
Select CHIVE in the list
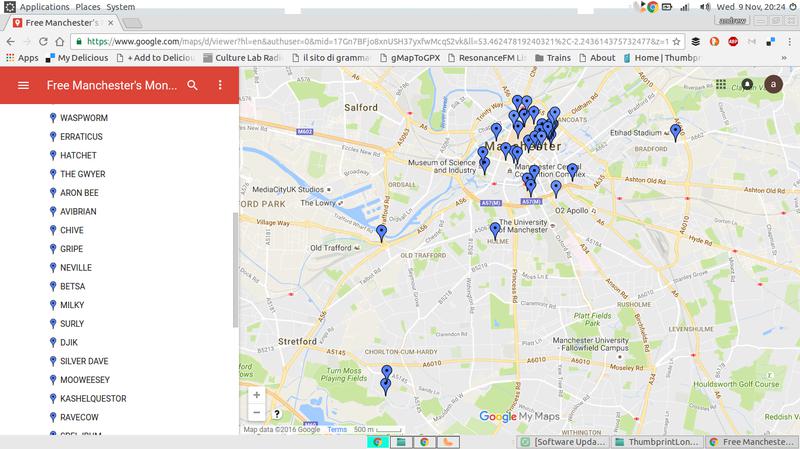tap(71, 230)
